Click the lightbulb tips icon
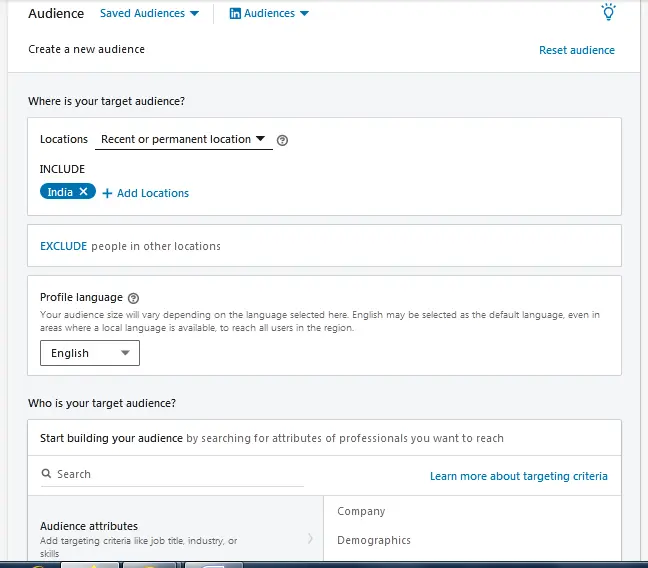This screenshot has width=648, height=568. (x=607, y=13)
